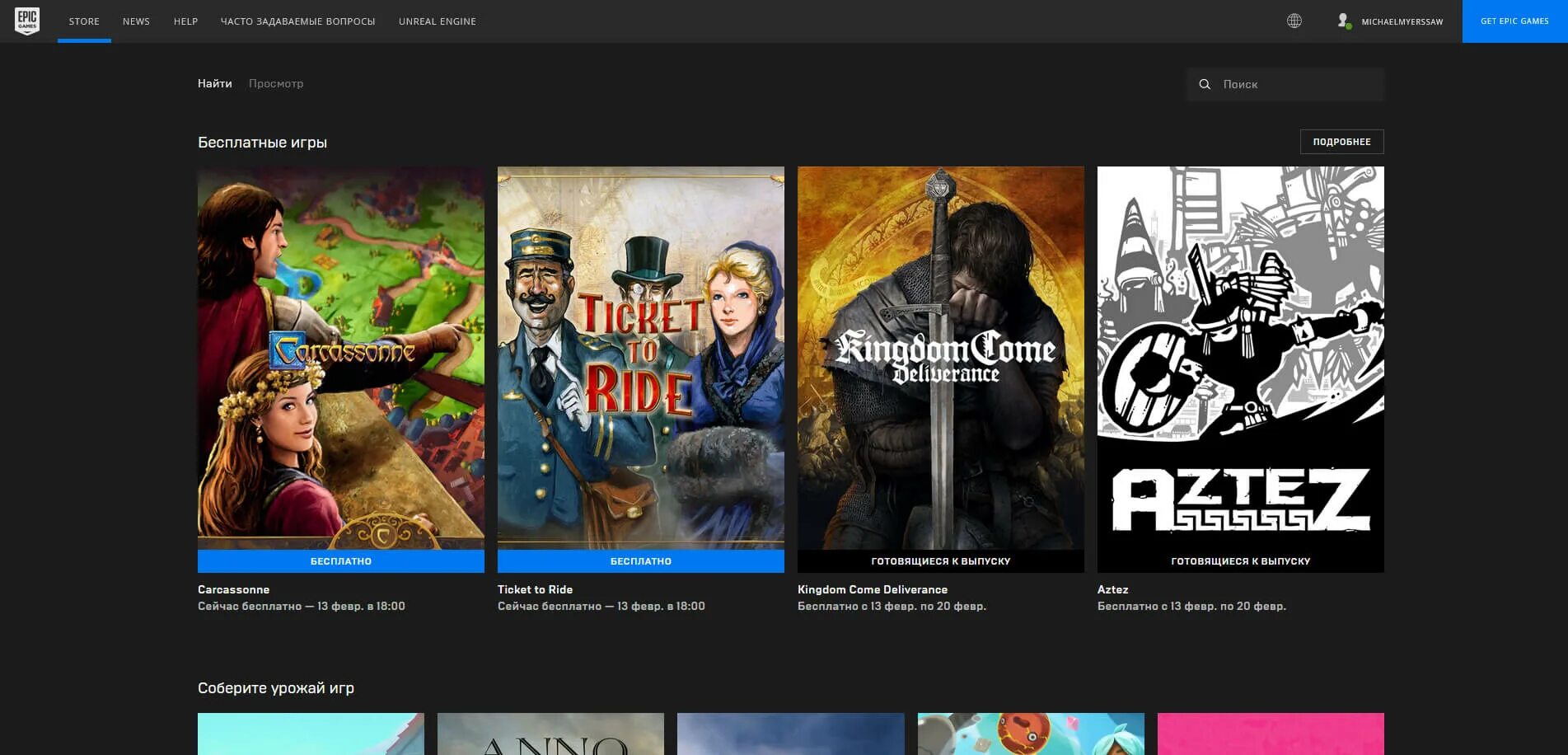1568x755 pixels.
Task: Open the Store tab
Action: [x=84, y=21]
